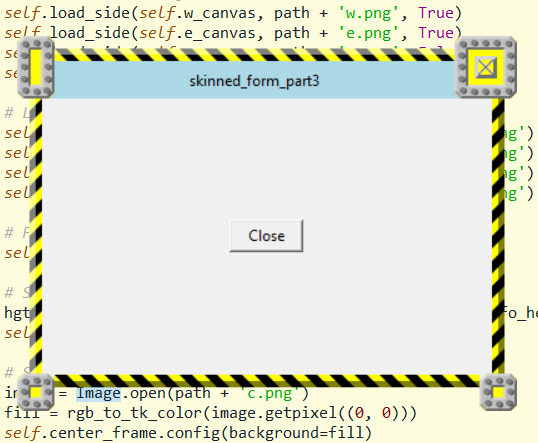Click the skinned_form_part3 title bar
Image resolution: width=538 pixels, height=443 pixels.
pyautogui.click(x=254, y=81)
